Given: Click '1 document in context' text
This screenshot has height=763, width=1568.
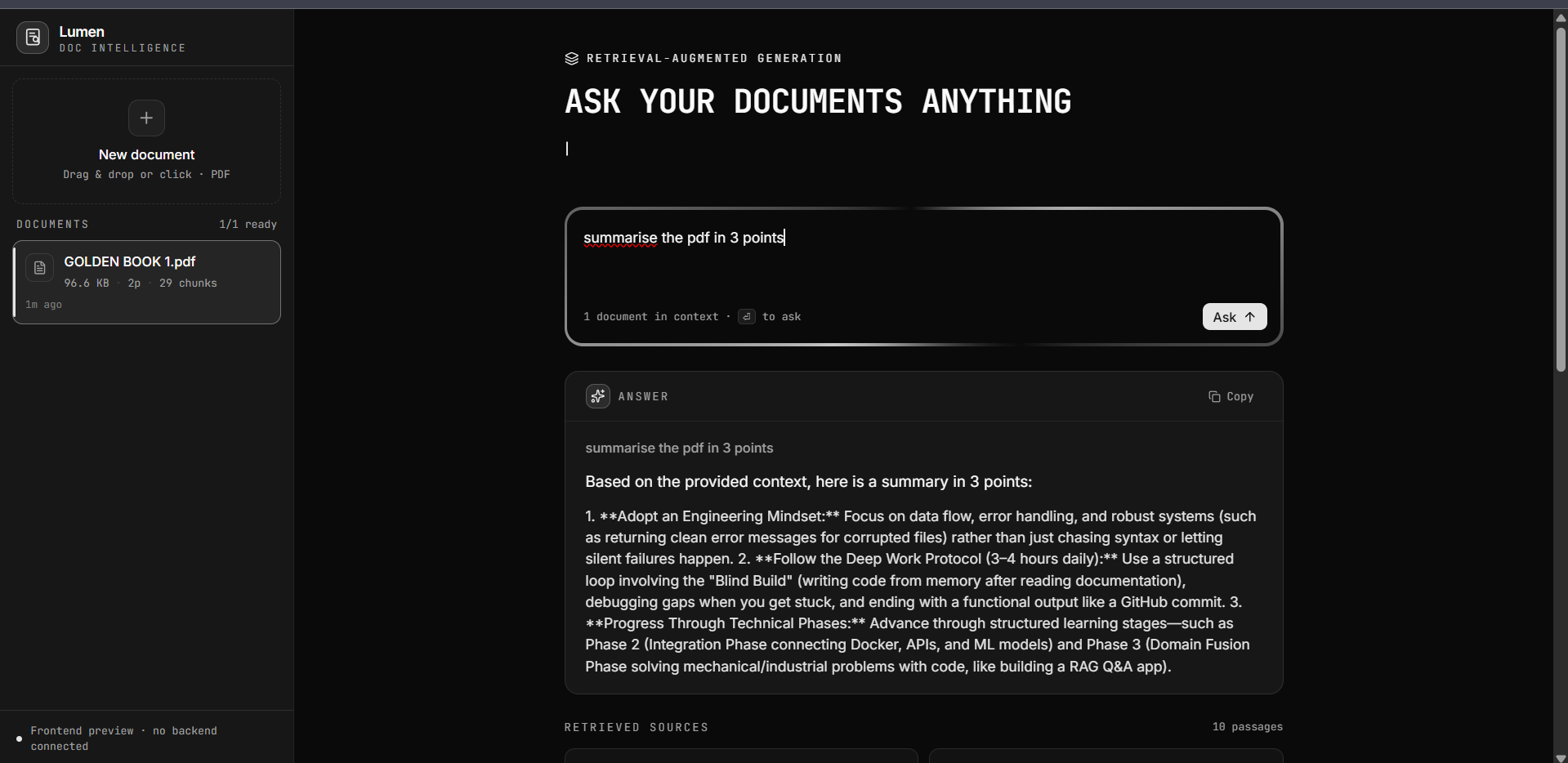Looking at the screenshot, I should click(651, 317).
